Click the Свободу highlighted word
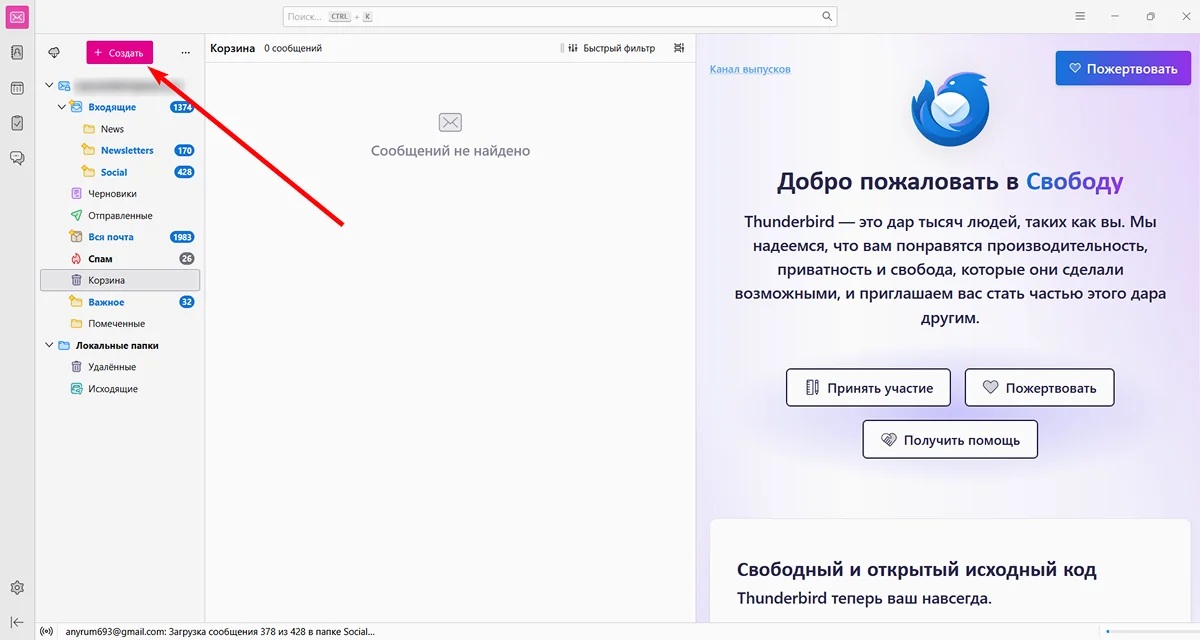This screenshot has width=1200, height=640. [1075, 182]
